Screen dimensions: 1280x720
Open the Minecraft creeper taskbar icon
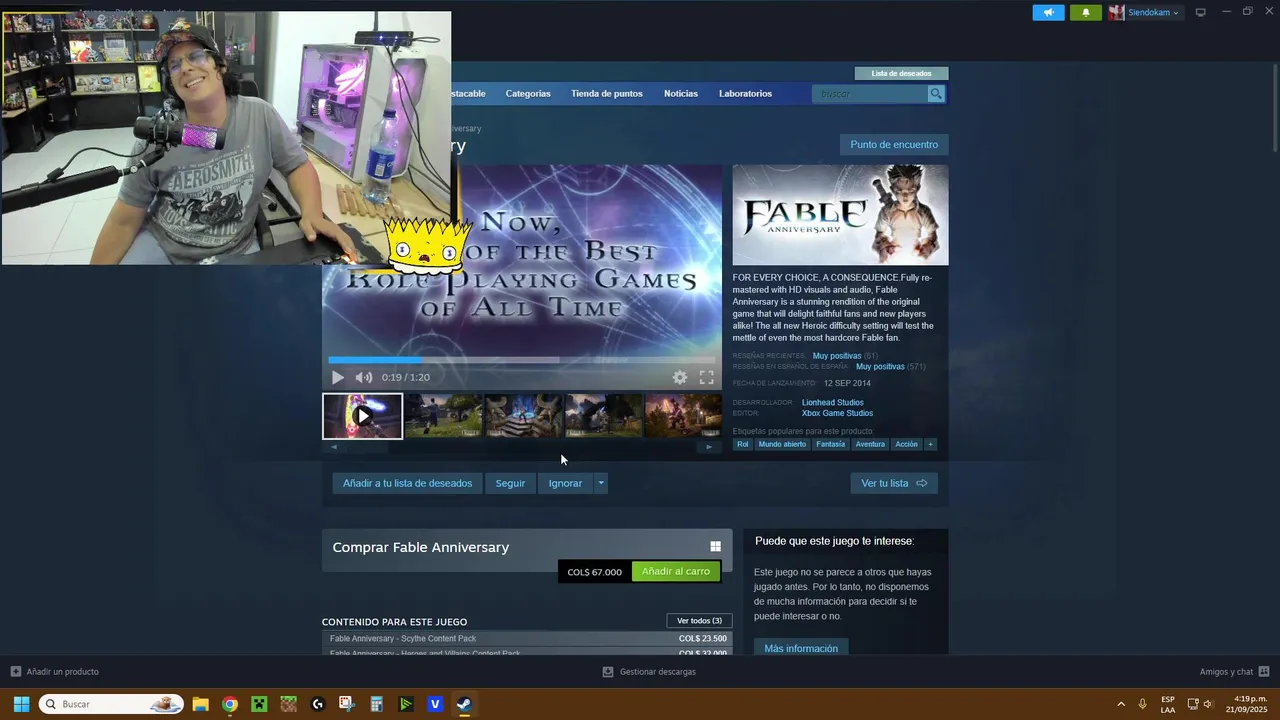(x=259, y=704)
